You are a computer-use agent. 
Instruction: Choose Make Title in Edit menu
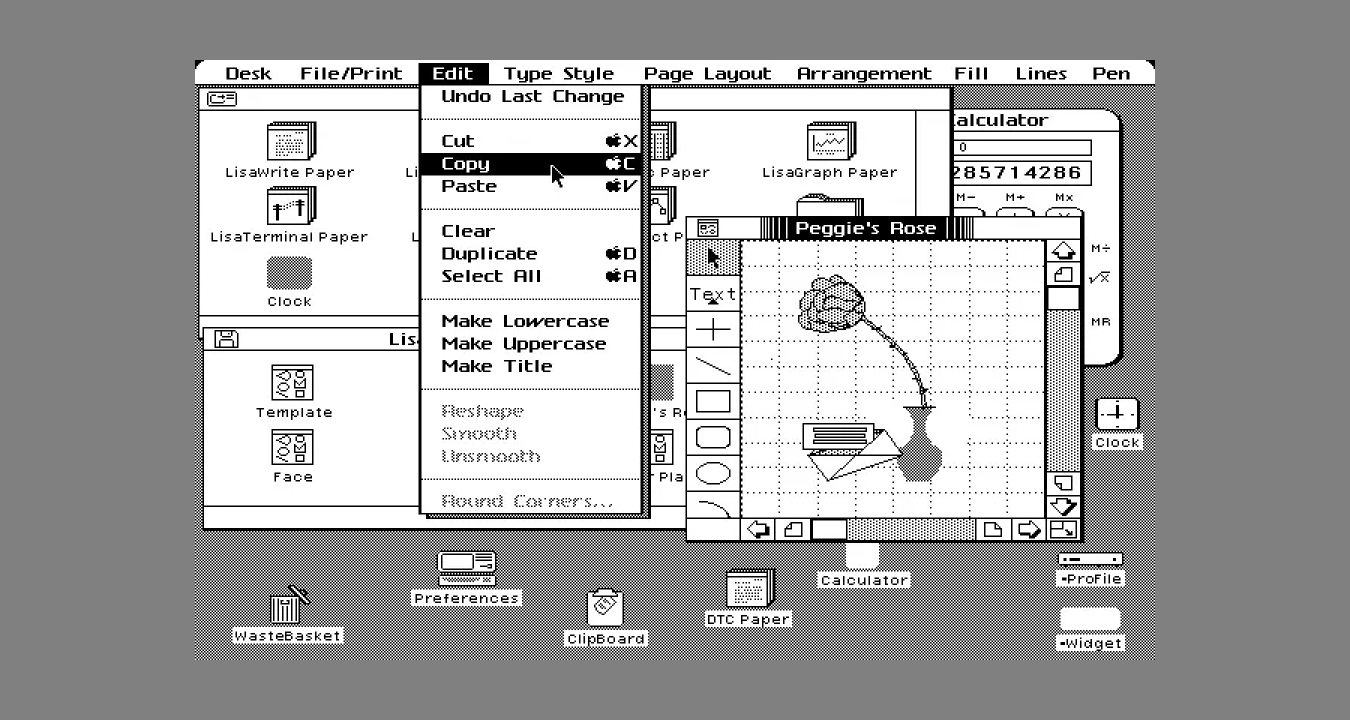[531, 366]
